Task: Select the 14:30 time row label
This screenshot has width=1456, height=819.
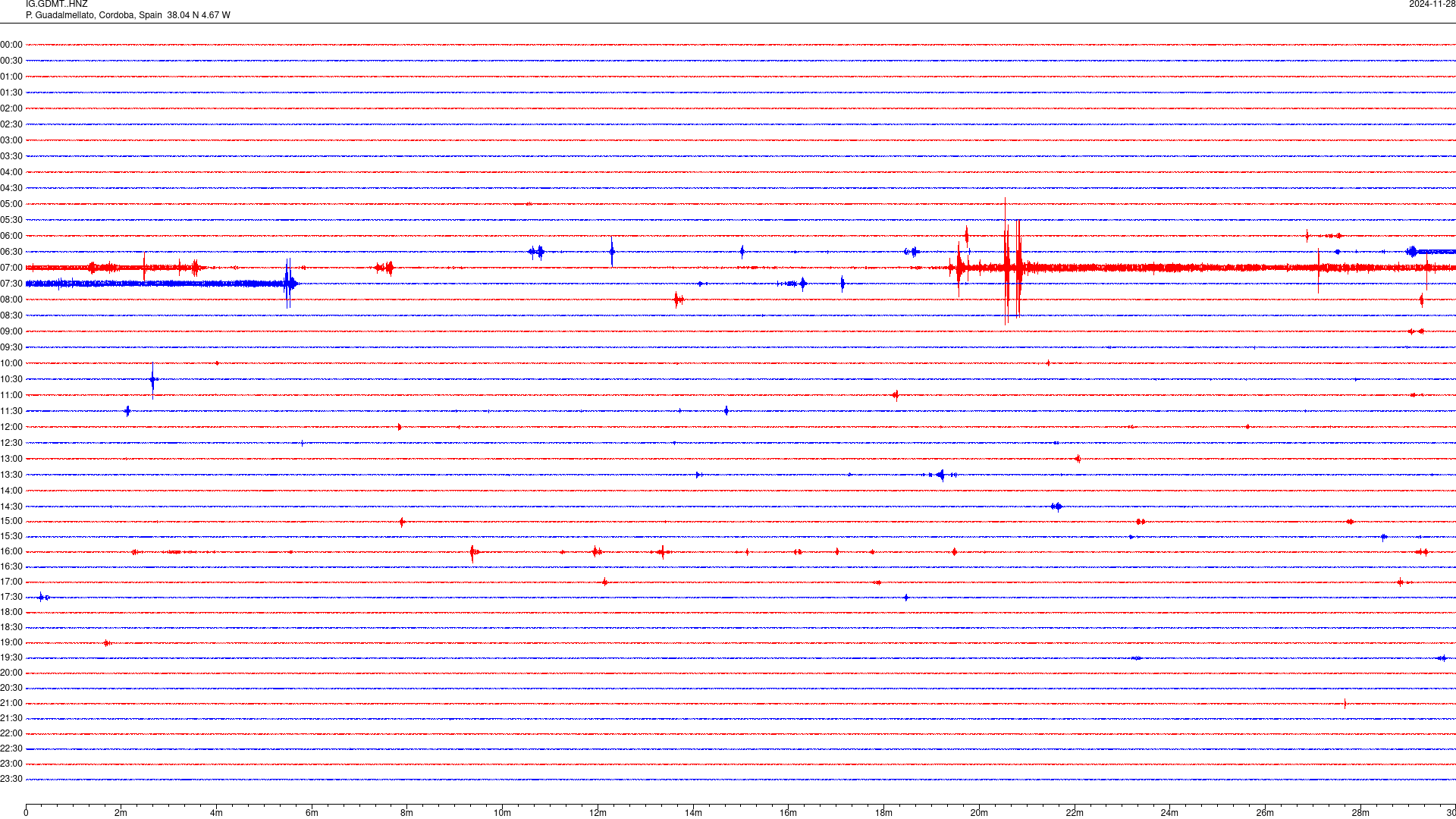Action: pos(11,507)
